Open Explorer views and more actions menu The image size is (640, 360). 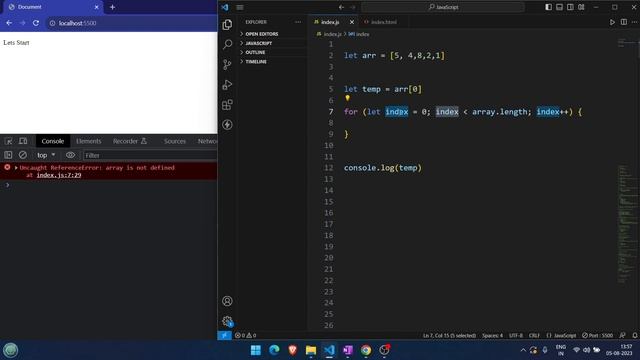[x=298, y=22]
